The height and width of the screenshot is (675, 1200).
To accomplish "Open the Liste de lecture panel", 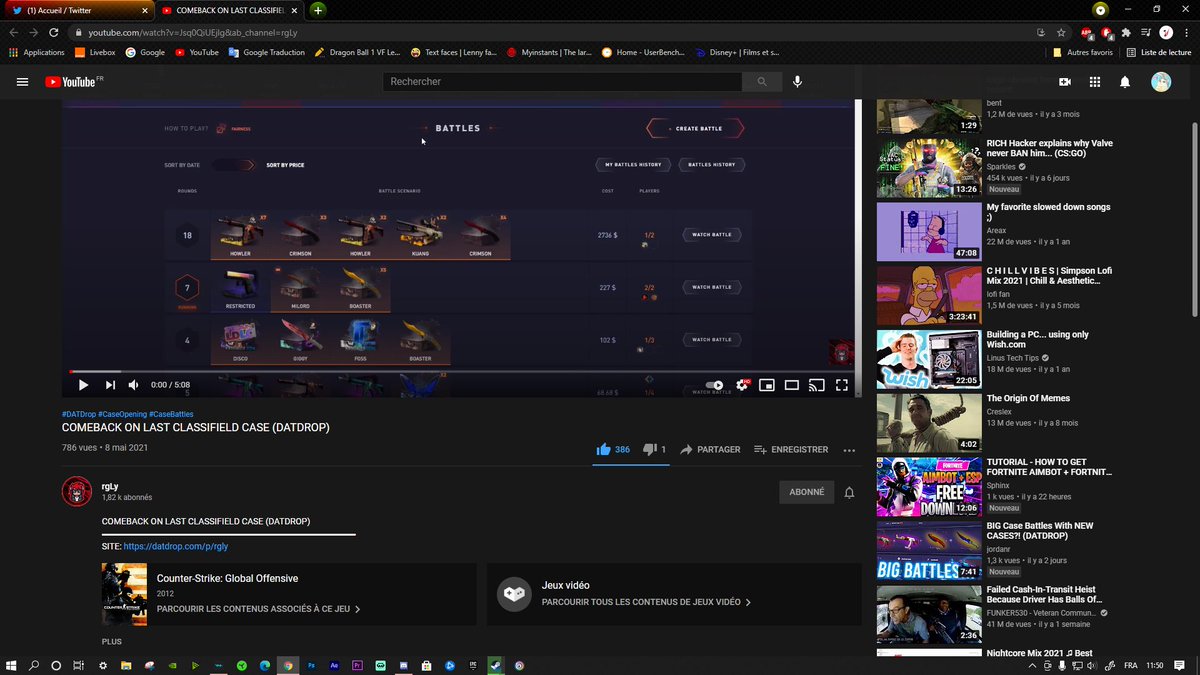I will pos(1158,52).
